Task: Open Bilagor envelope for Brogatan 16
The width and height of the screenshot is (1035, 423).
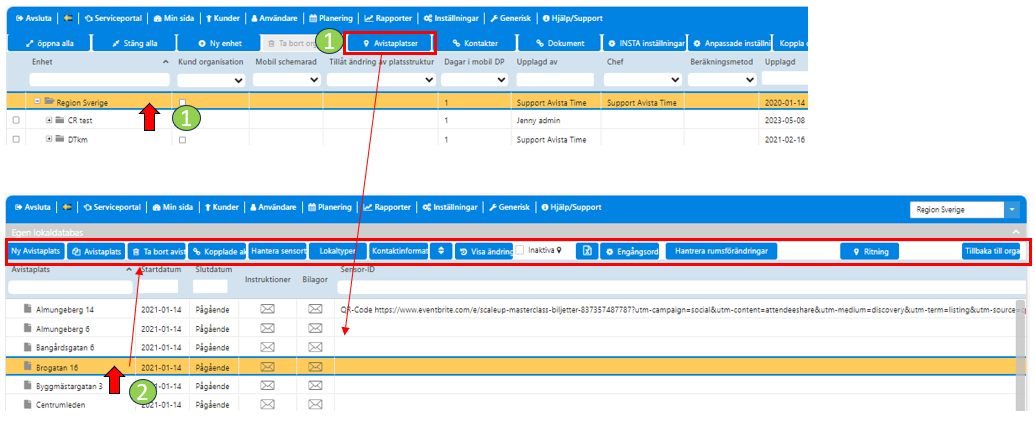Action: [315, 366]
